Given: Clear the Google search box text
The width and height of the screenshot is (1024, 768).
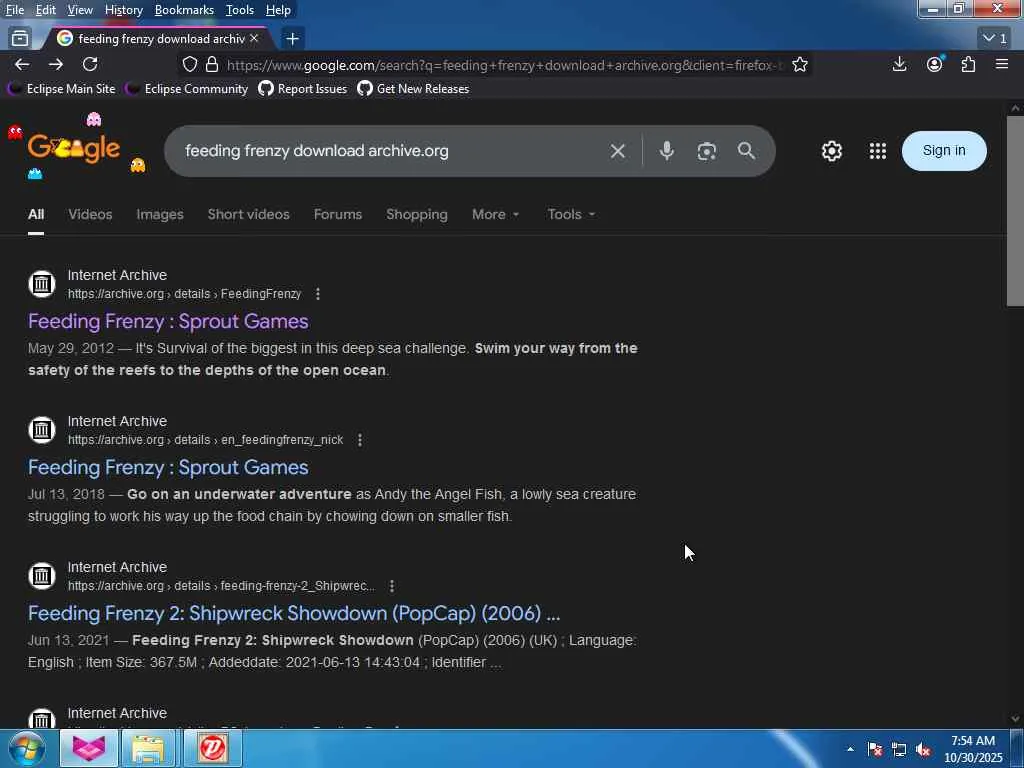Looking at the screenshot, I should click(x=618, y=152).
